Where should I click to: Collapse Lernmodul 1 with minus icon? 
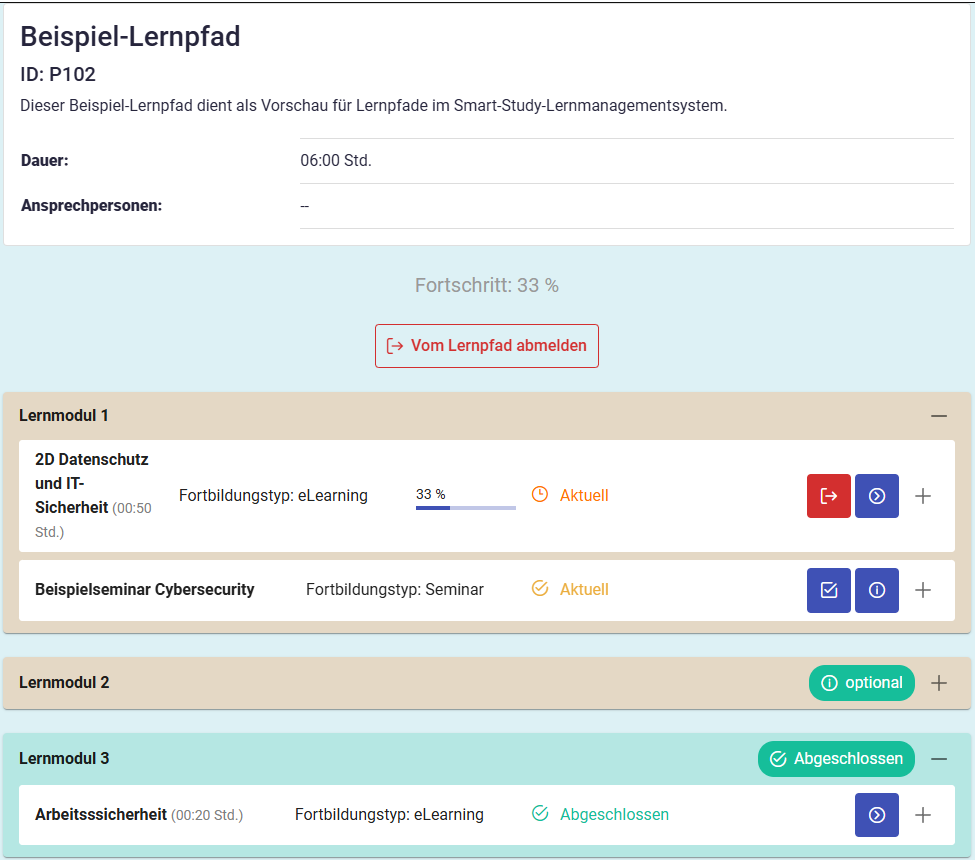coord(938,415)
